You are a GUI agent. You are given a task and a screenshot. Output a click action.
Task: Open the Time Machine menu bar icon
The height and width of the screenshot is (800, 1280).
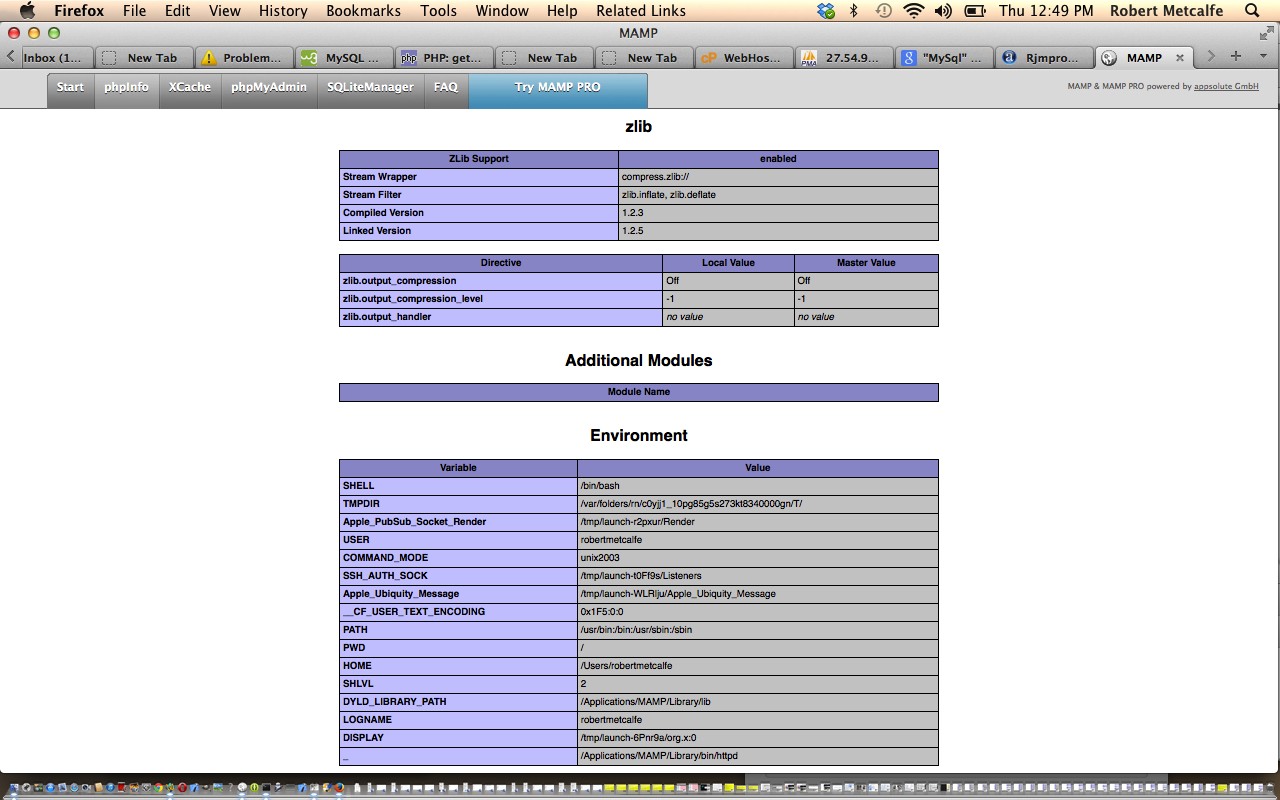883,11
